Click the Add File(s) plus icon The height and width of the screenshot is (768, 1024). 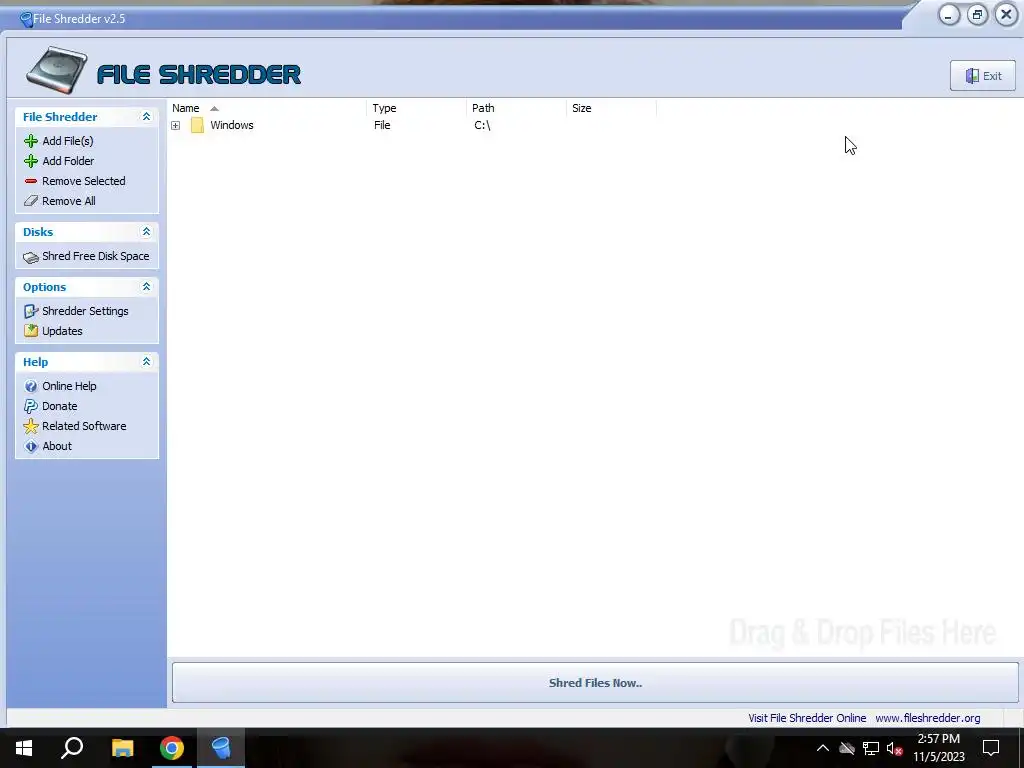click(31, 141)
